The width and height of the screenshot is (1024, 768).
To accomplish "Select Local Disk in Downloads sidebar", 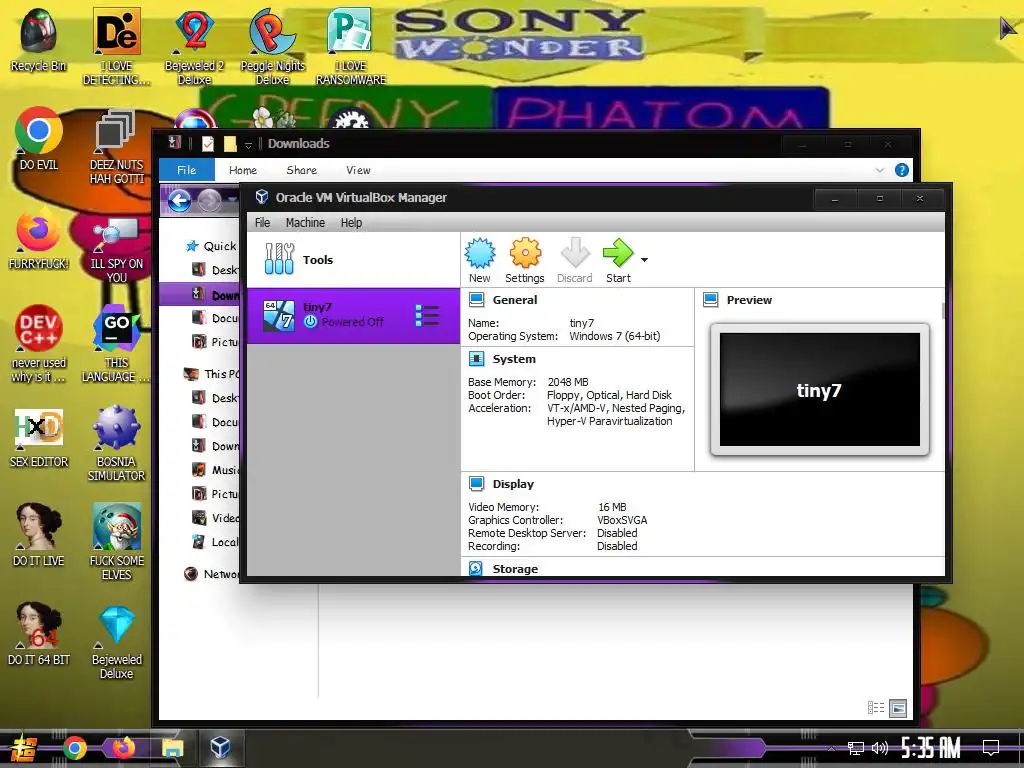I will point(216,542).
